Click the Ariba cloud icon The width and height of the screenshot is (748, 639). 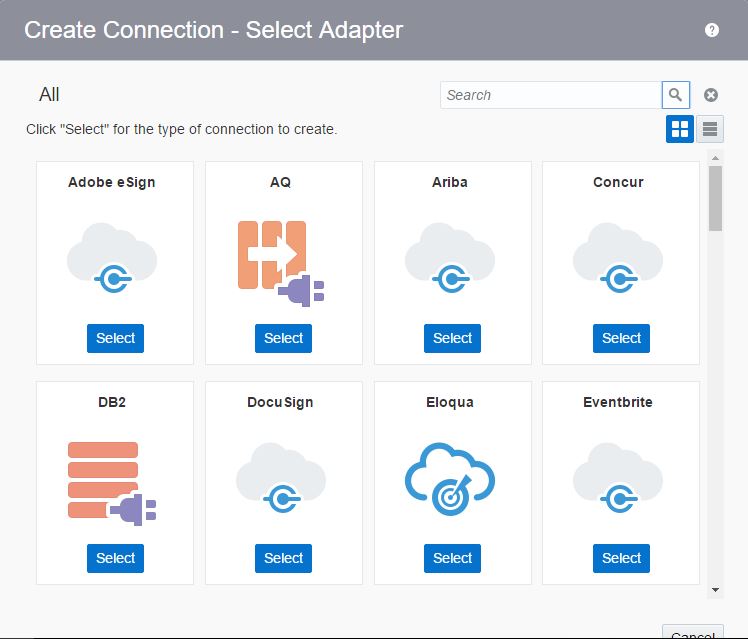[450, 258]
